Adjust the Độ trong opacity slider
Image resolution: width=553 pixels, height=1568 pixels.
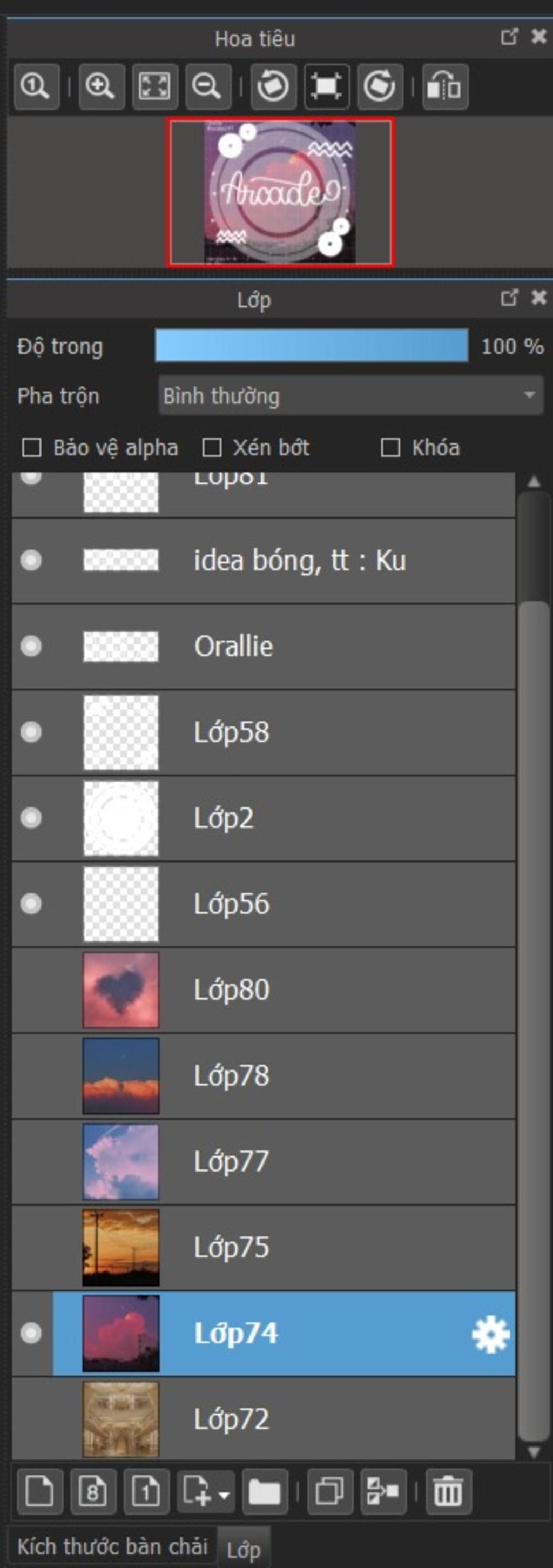[312, 346]
